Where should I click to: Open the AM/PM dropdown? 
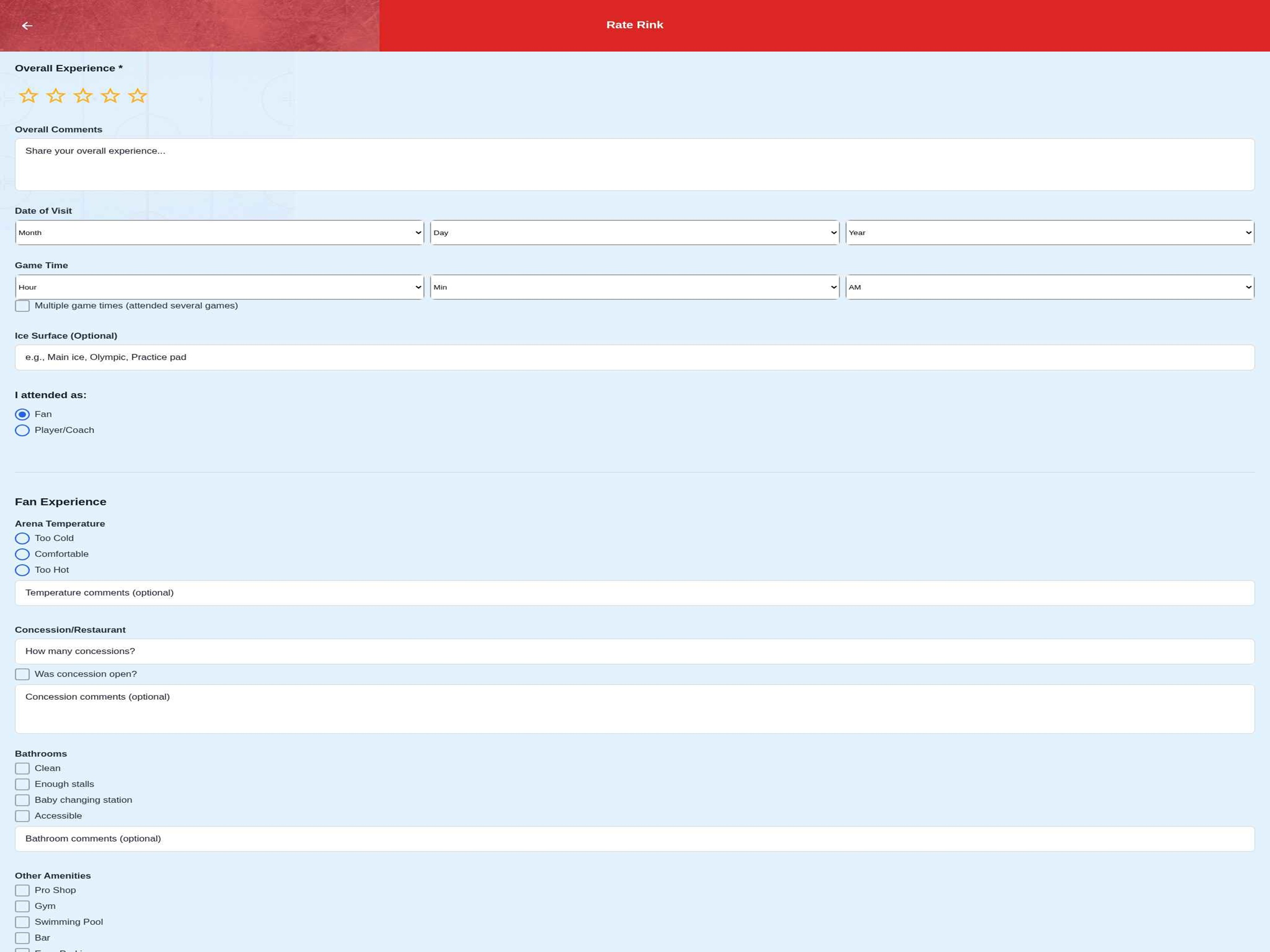tap(1049, 287)
